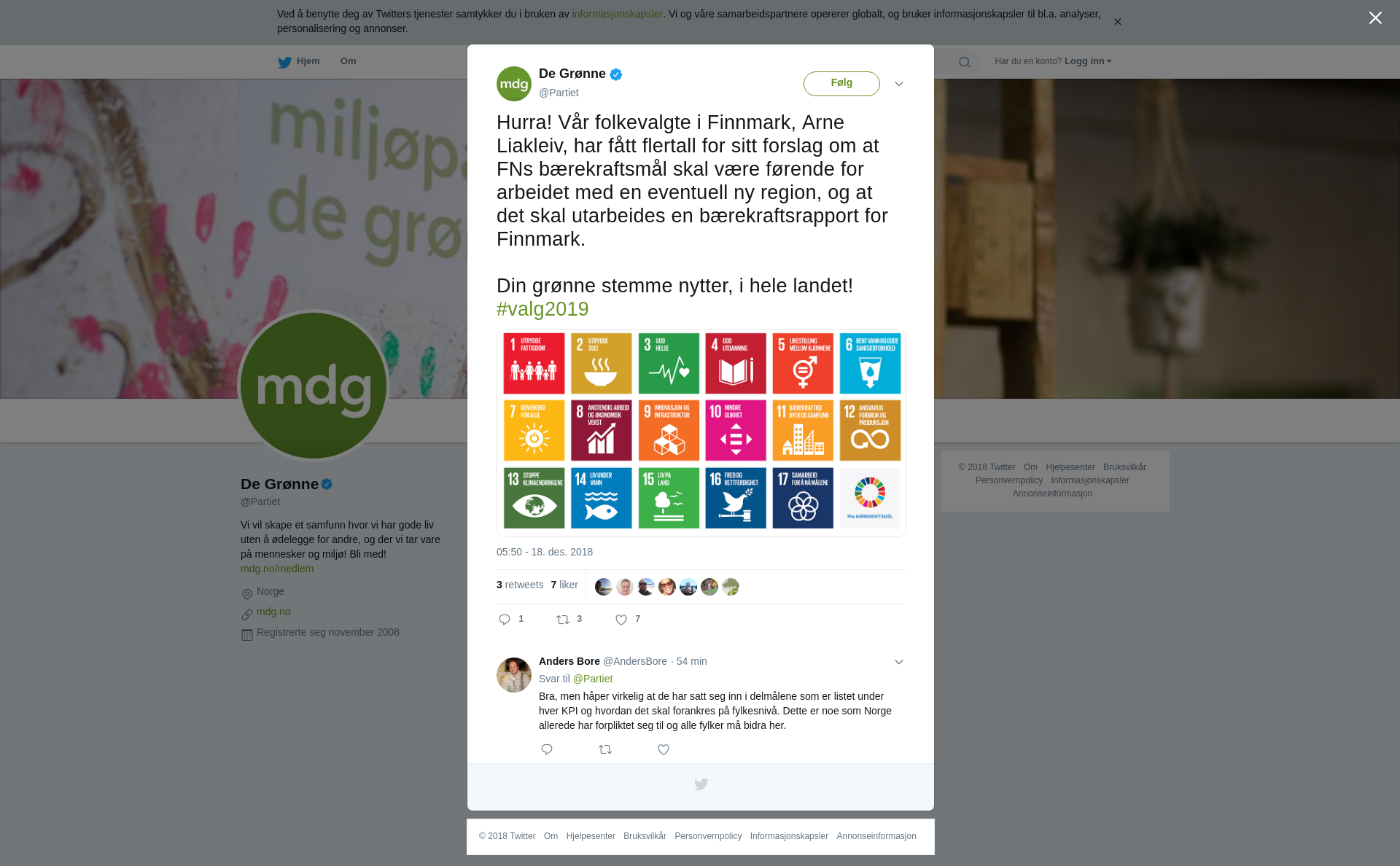Open the sustainability goals image
This screenshot has width=1400, height=866.
click(x=701, y=433)
